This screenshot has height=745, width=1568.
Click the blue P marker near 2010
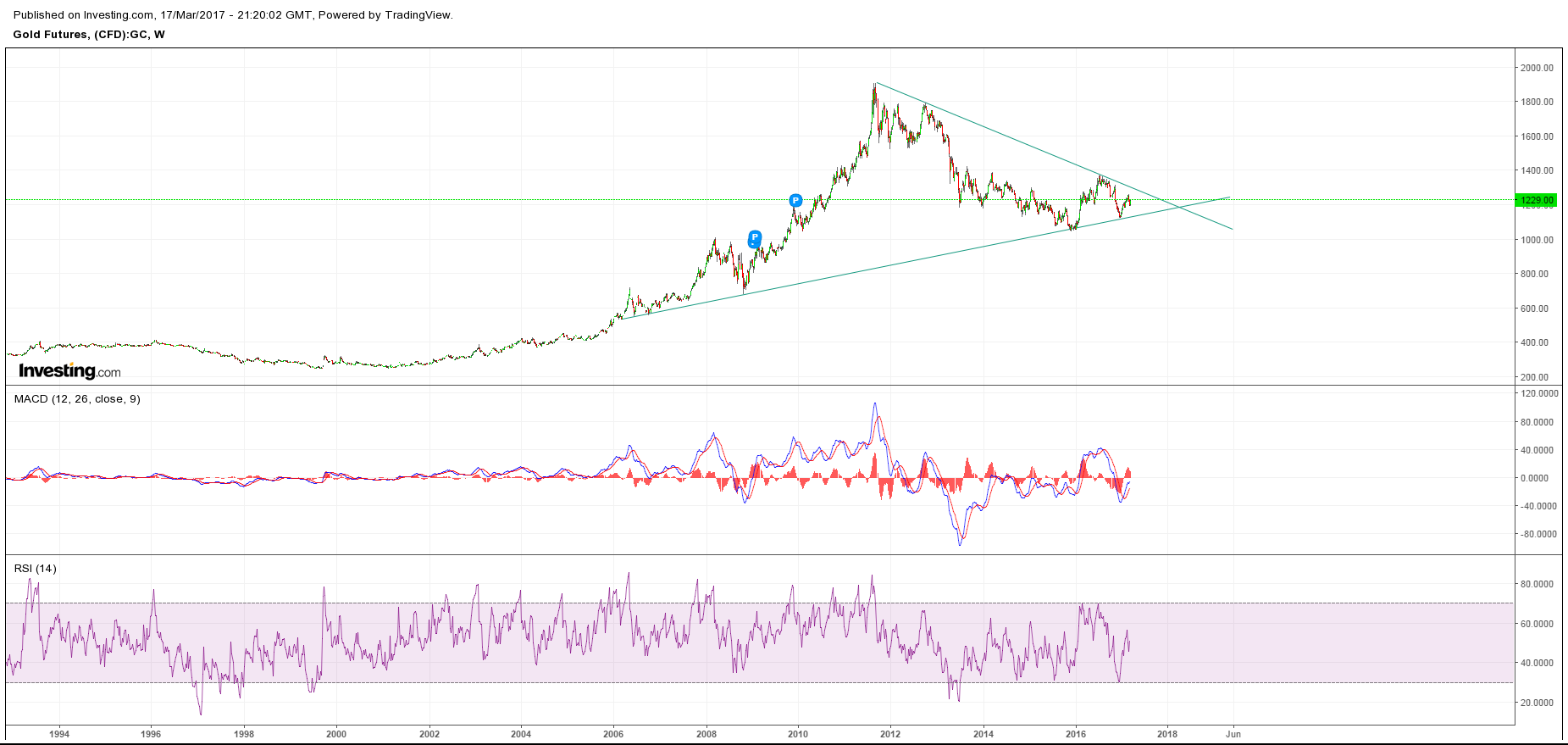coord(795,201)
